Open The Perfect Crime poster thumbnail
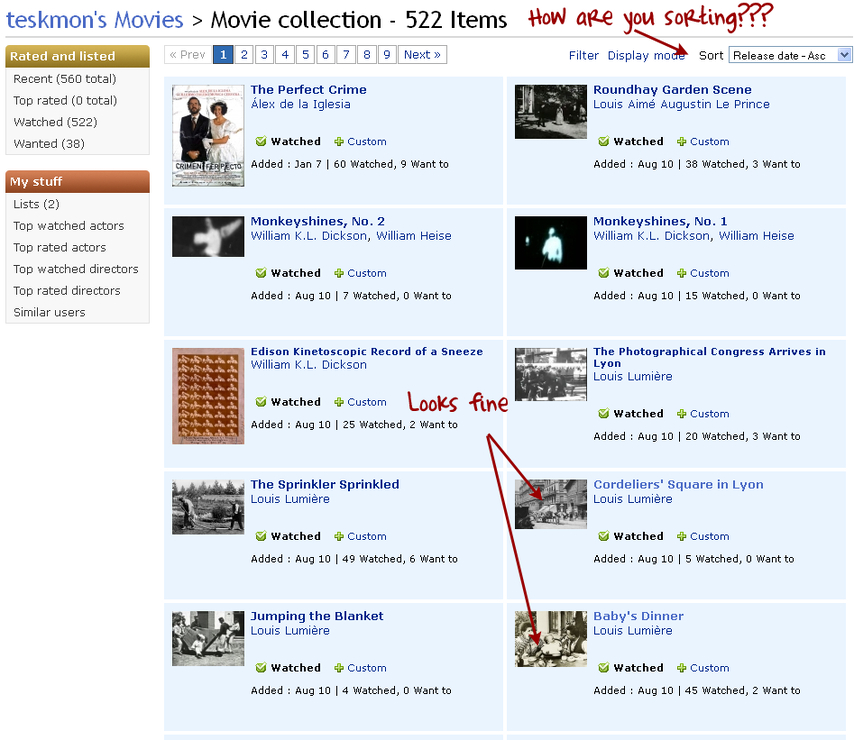 (208, 136)
